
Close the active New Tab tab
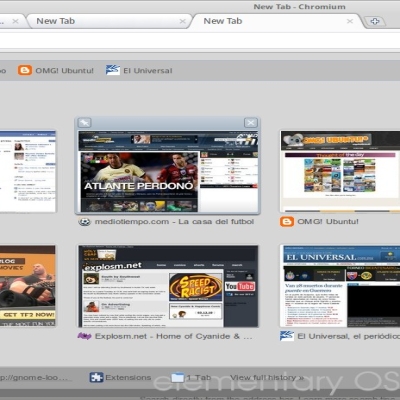350,21
